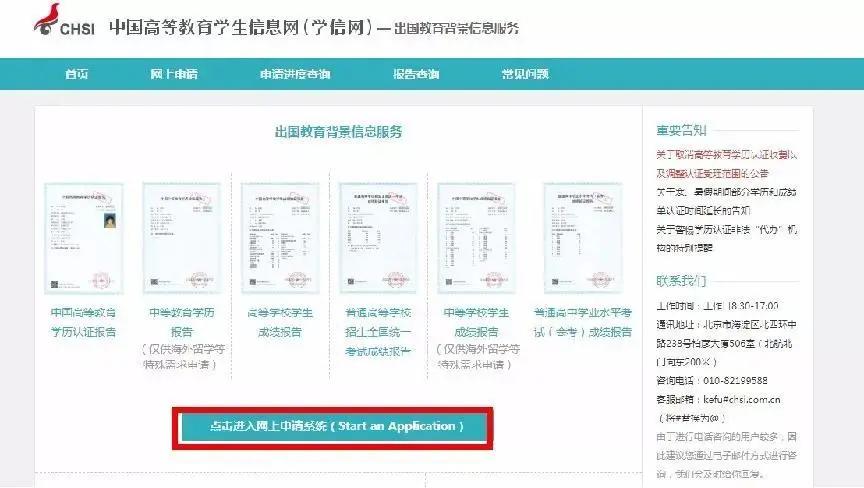The height and width of the screenshot is (488, 864).
Task: Open 普通高中学业水平考试成绩报告 sample thumbnail
Action: (583, 238)
